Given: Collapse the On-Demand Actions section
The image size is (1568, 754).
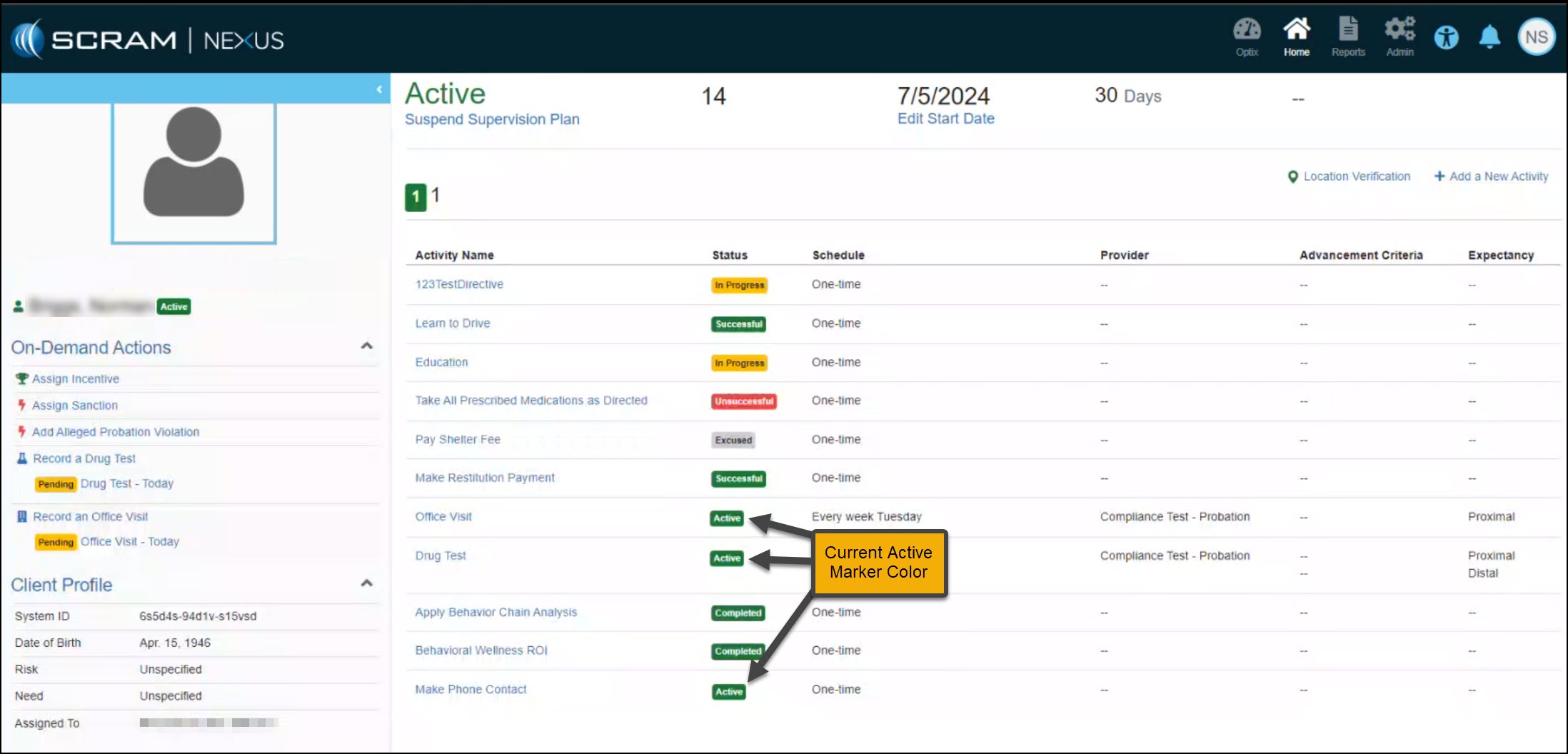Looking at the screenshot, I should (x=367, y=346).
